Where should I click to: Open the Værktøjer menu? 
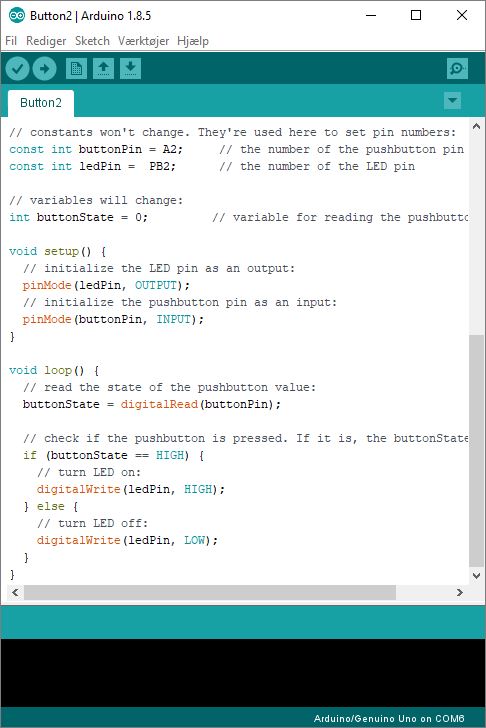(143, 41)
